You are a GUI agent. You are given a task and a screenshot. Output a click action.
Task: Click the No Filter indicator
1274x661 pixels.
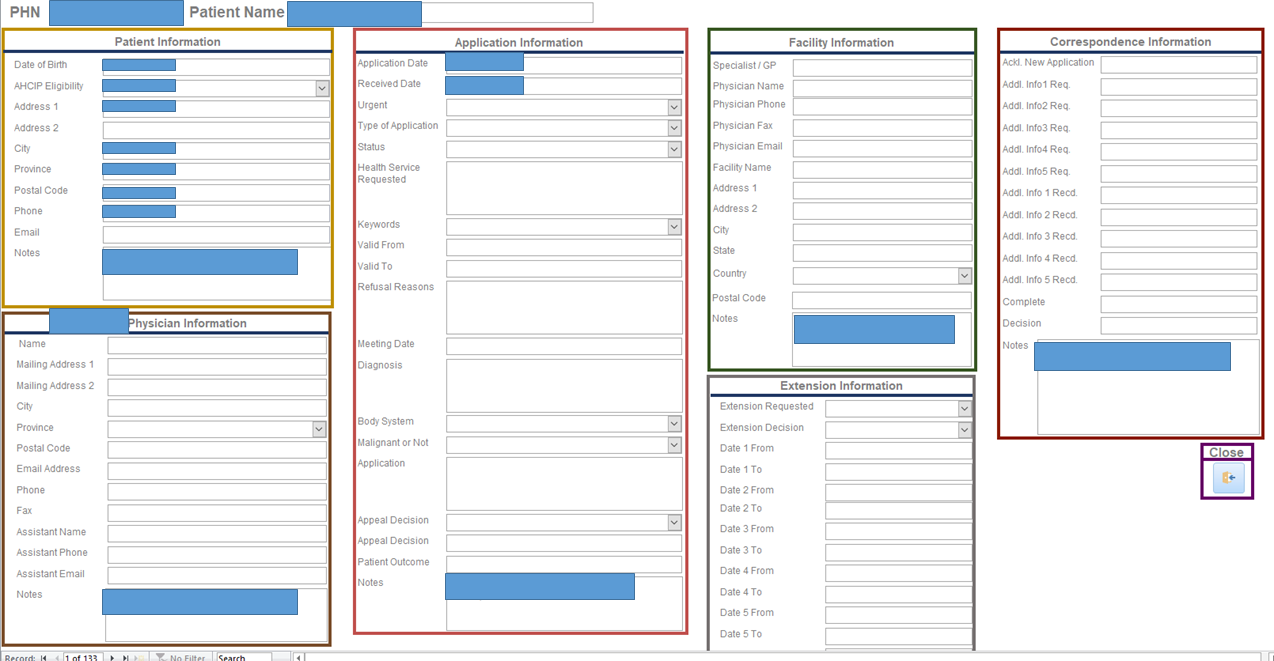coord(181,658)
